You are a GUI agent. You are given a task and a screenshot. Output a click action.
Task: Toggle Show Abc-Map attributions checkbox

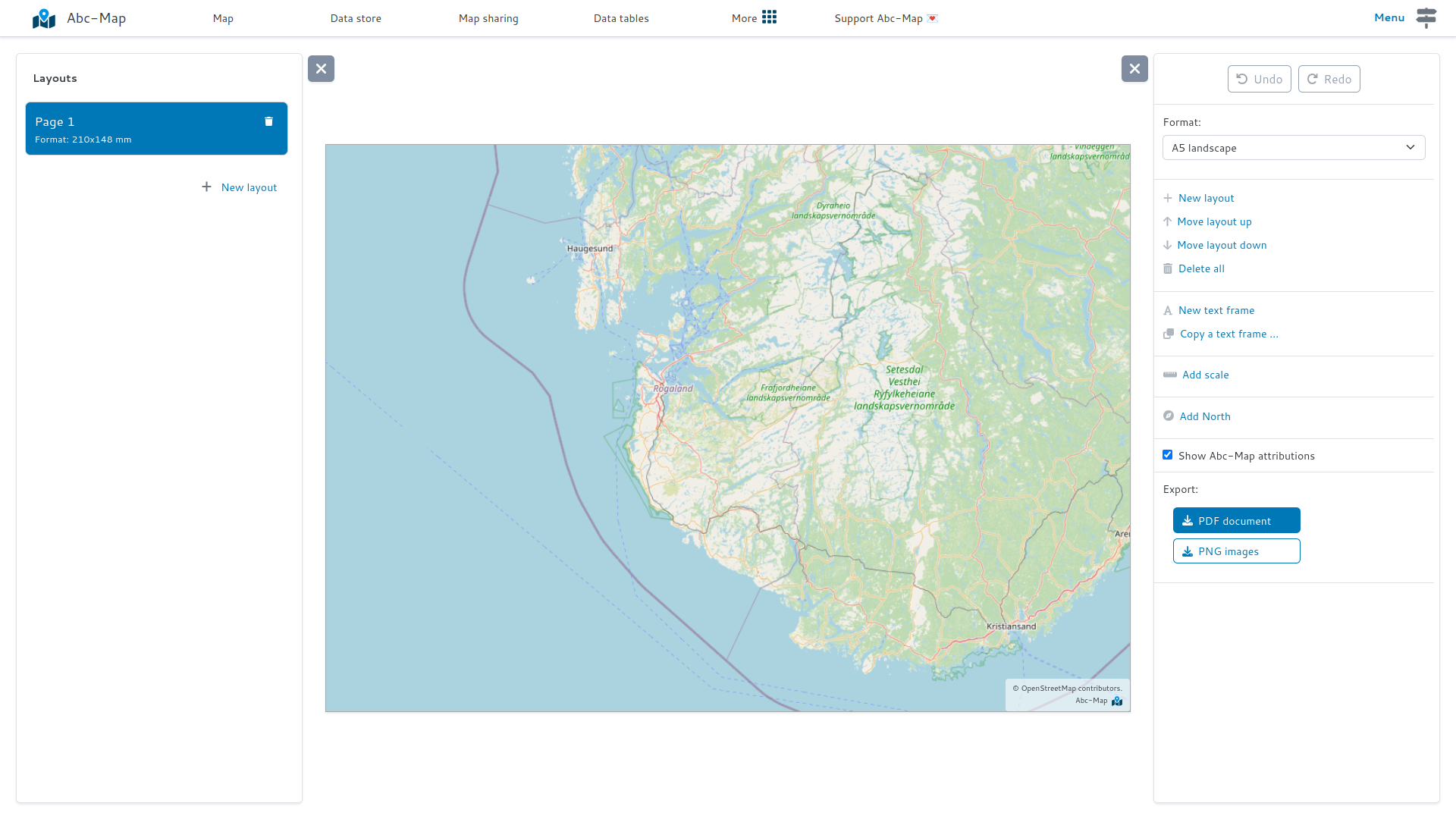[x=1167, y=455]
